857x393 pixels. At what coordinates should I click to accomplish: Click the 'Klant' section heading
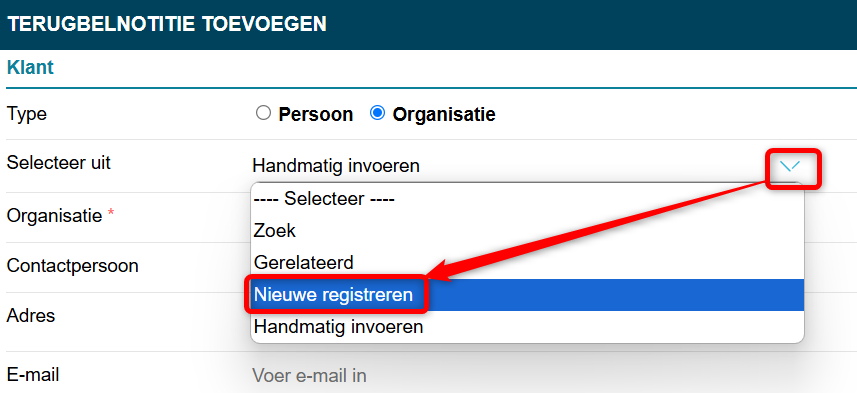click(30, 68)
